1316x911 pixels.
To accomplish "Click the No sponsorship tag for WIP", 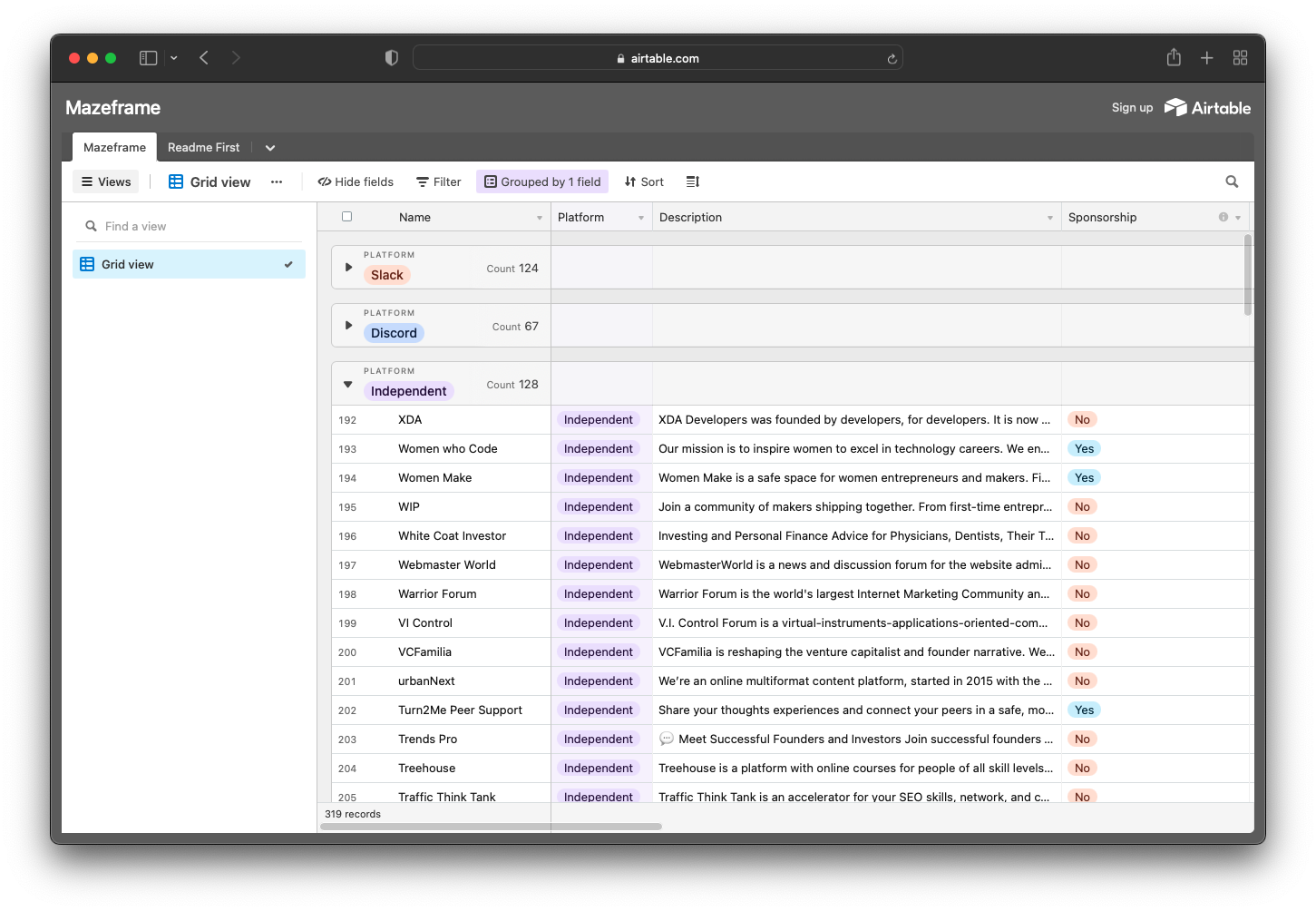I will pyautogui.click(x=1082, y=507).
